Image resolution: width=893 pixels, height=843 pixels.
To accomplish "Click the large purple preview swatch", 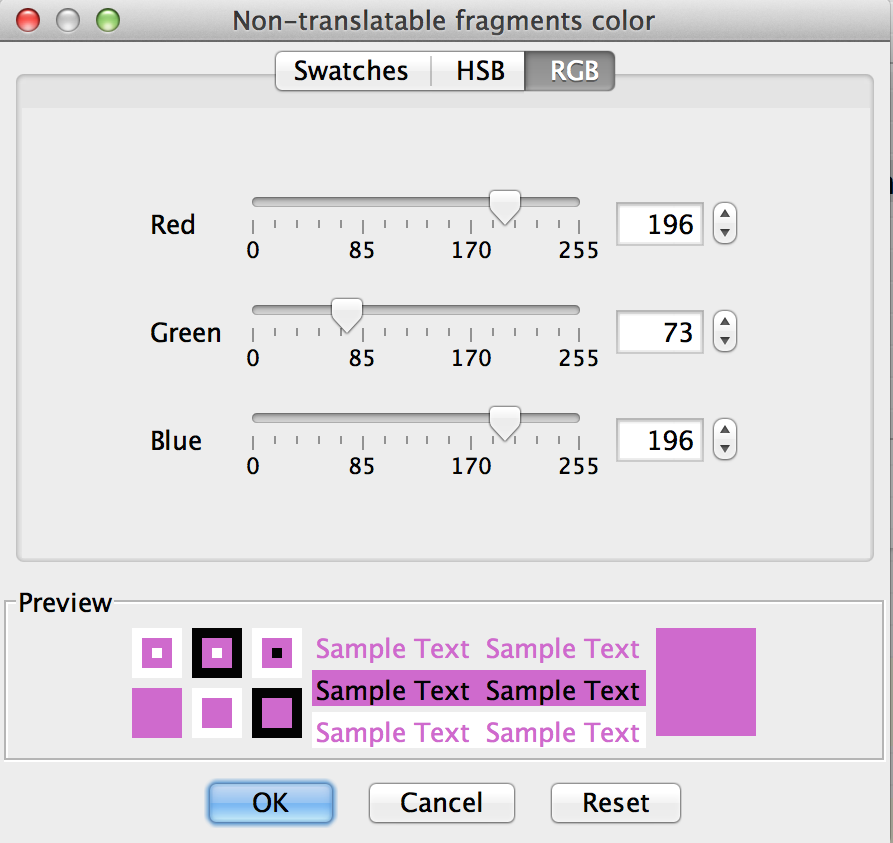I will coord(706,682).
